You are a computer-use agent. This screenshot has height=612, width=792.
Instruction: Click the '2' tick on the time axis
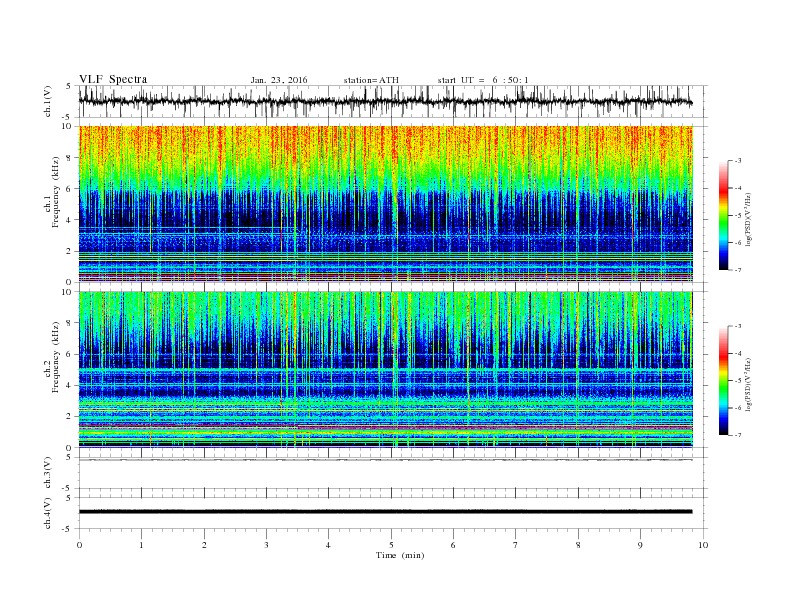204,545
